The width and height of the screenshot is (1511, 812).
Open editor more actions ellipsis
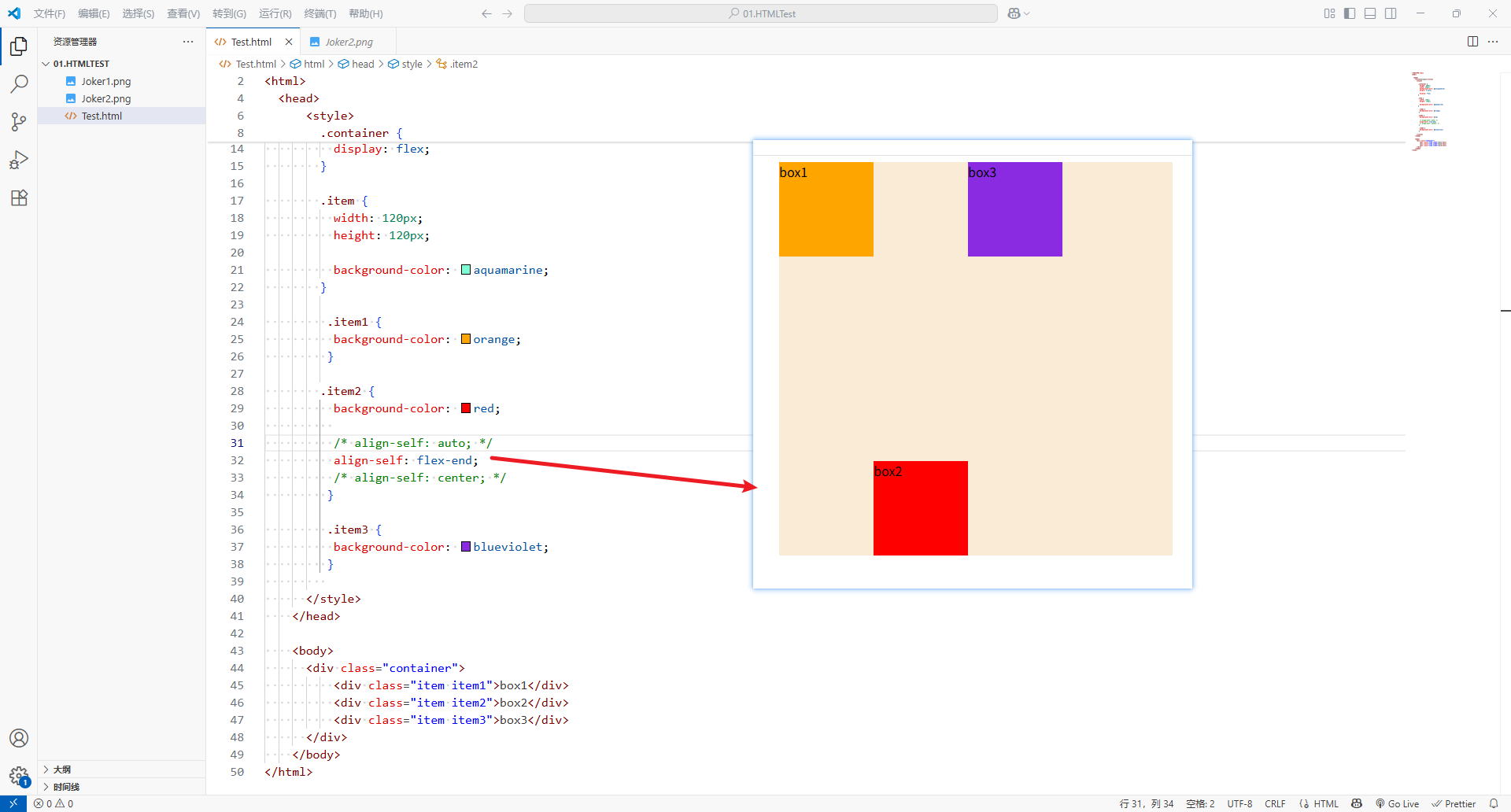(1493, 42)
